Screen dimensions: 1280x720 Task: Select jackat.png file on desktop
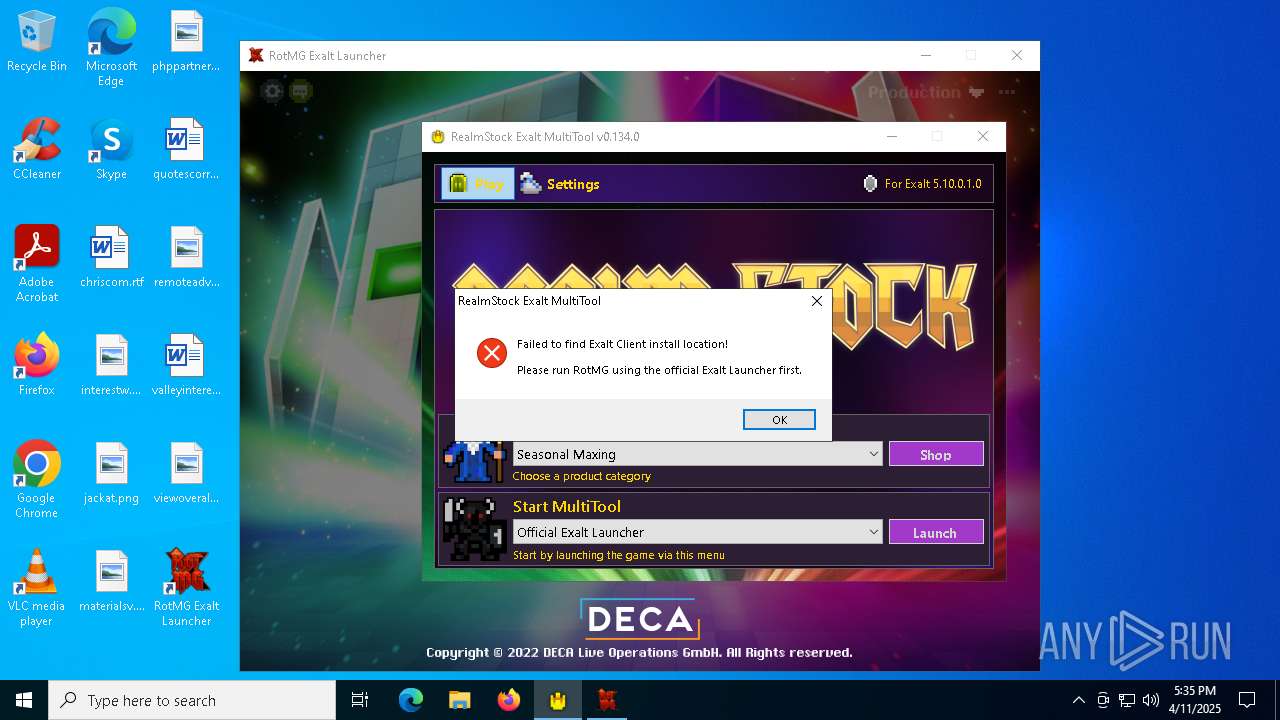[x=111, y=474]
